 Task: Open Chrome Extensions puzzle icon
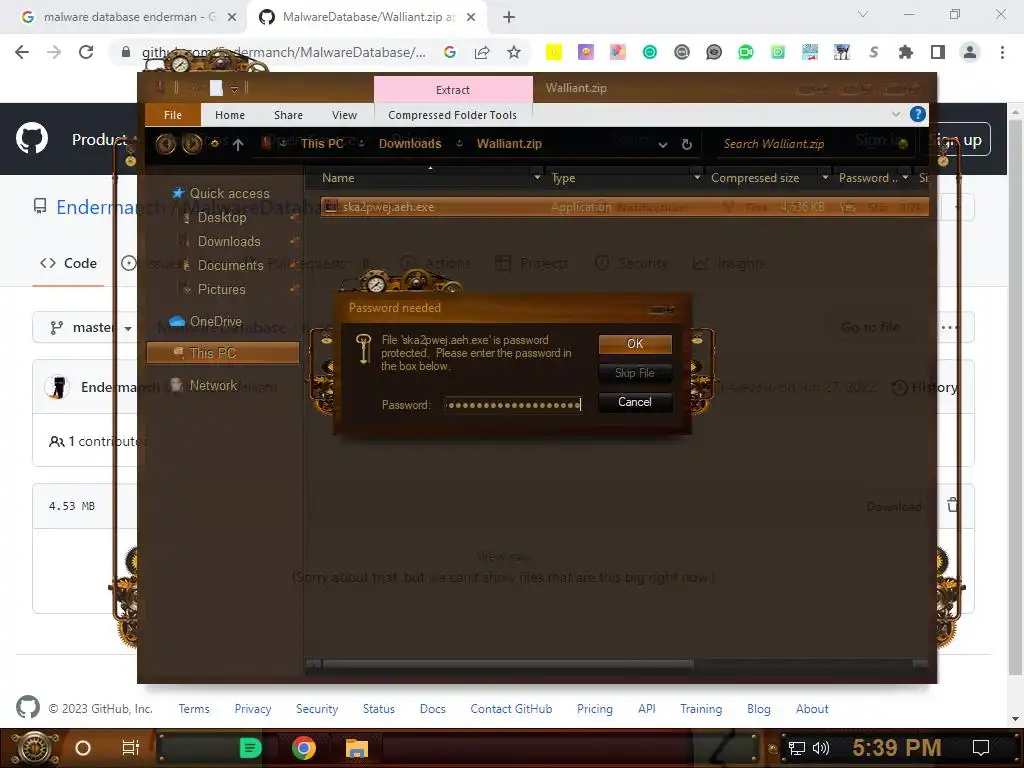(x=906, y=52)
